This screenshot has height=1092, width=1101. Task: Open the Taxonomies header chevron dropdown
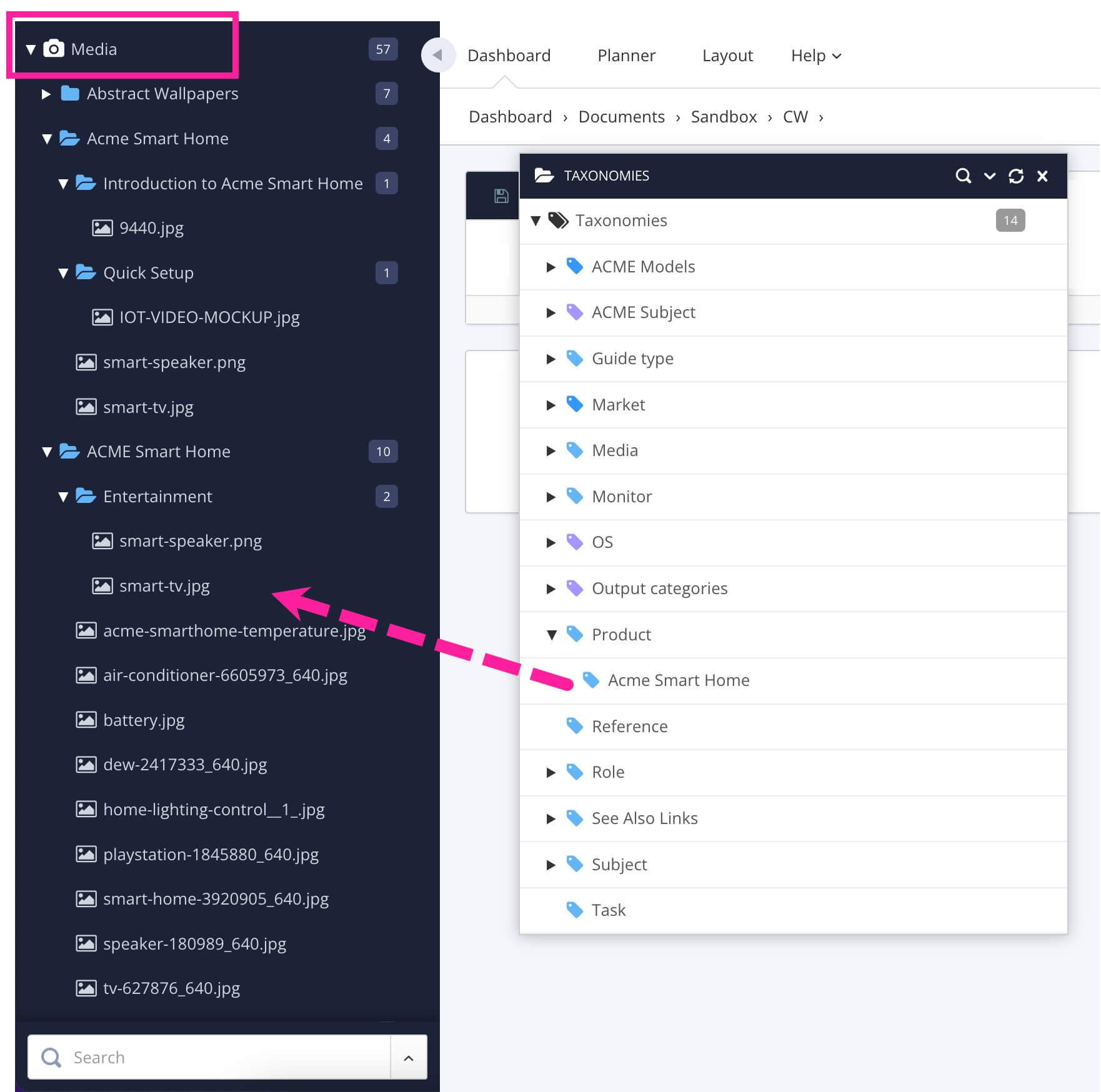pyautogui.click(x=989, y=176)
